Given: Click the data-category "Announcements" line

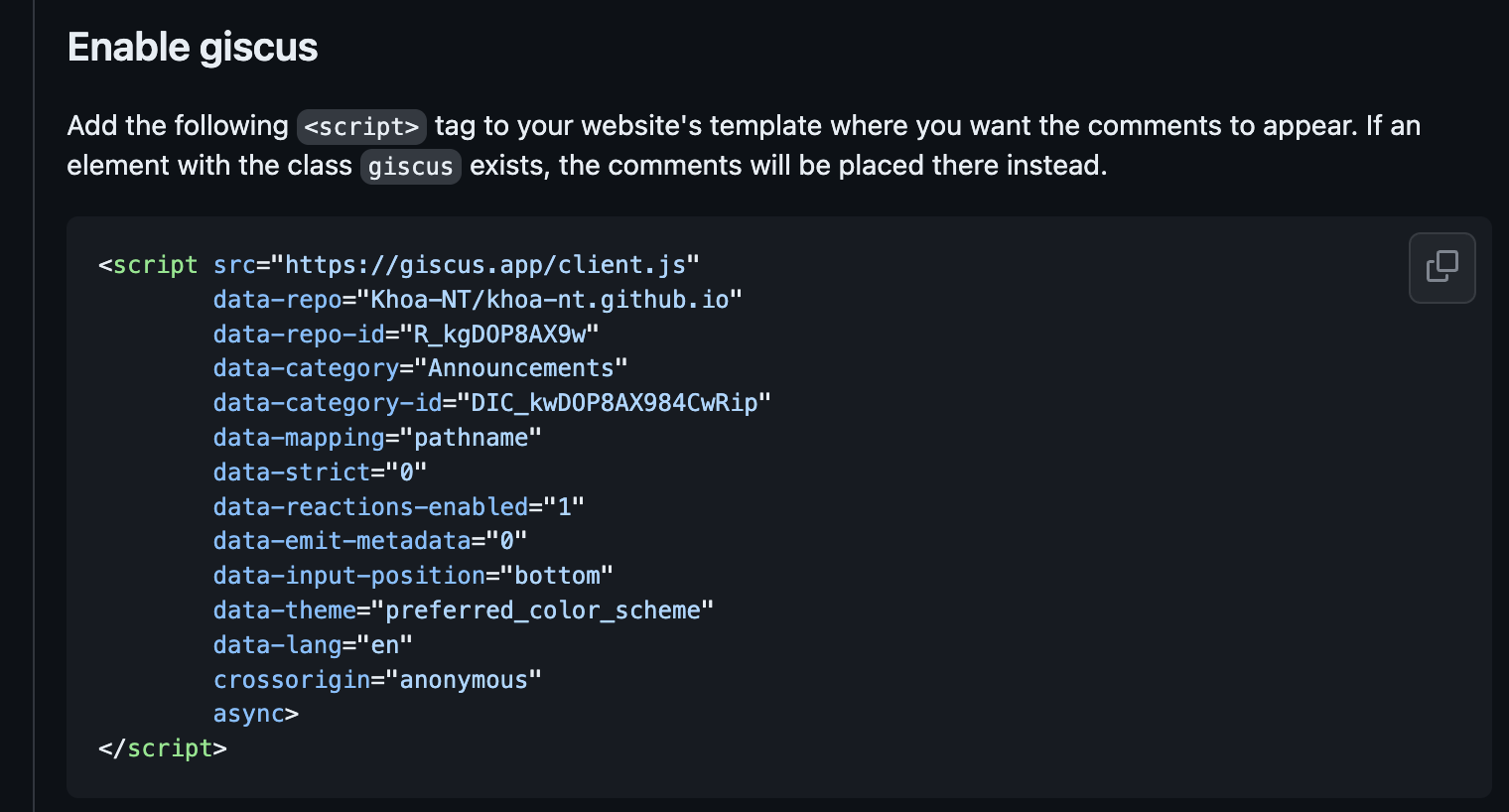Looking at the screenshot, I should [420, 368].
